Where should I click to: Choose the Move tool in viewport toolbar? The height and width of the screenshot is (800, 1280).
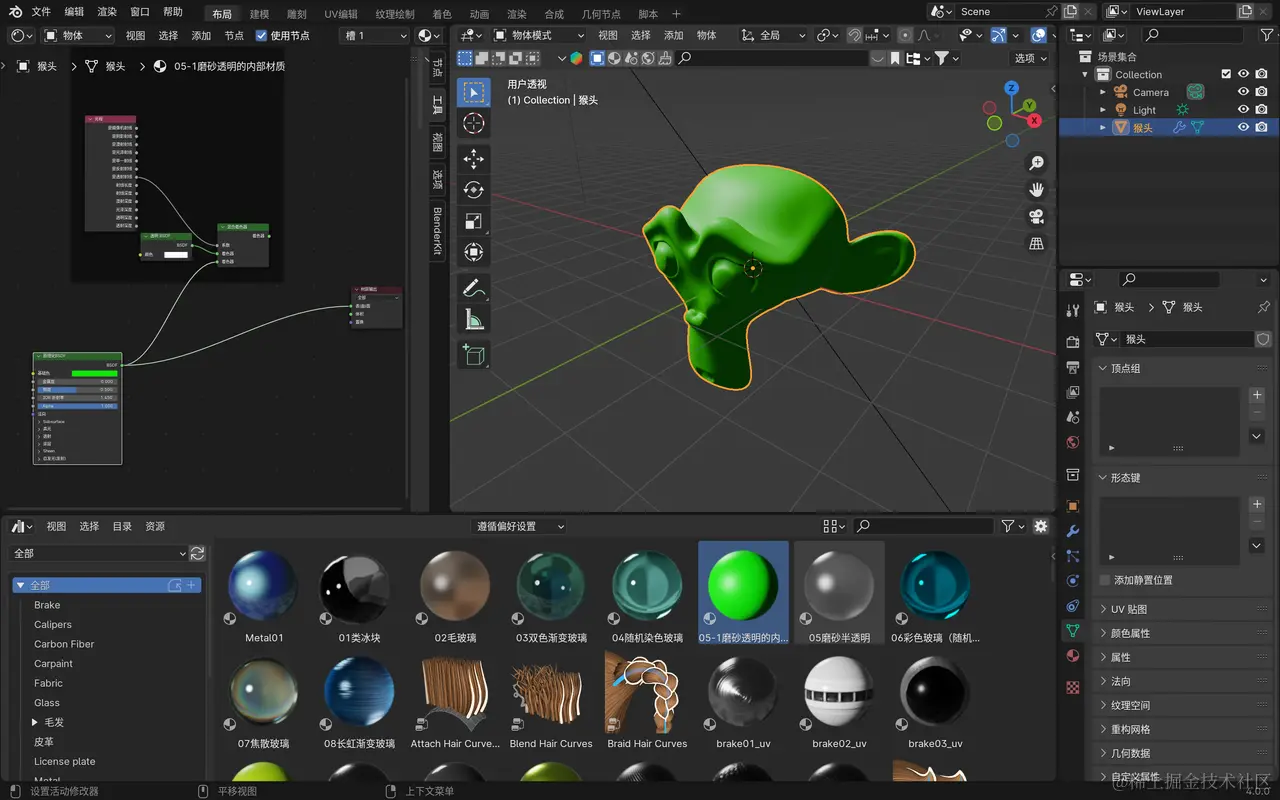[474, 159]
